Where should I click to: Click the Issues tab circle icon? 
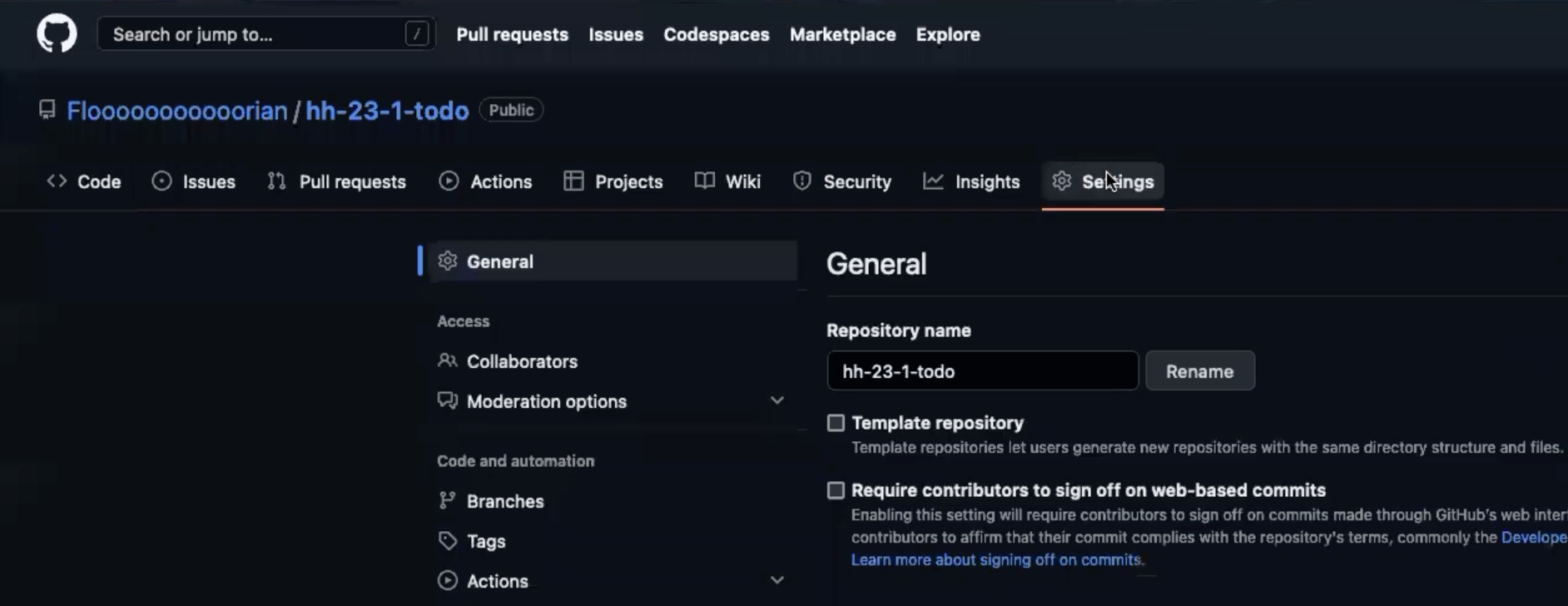[161, 181]
